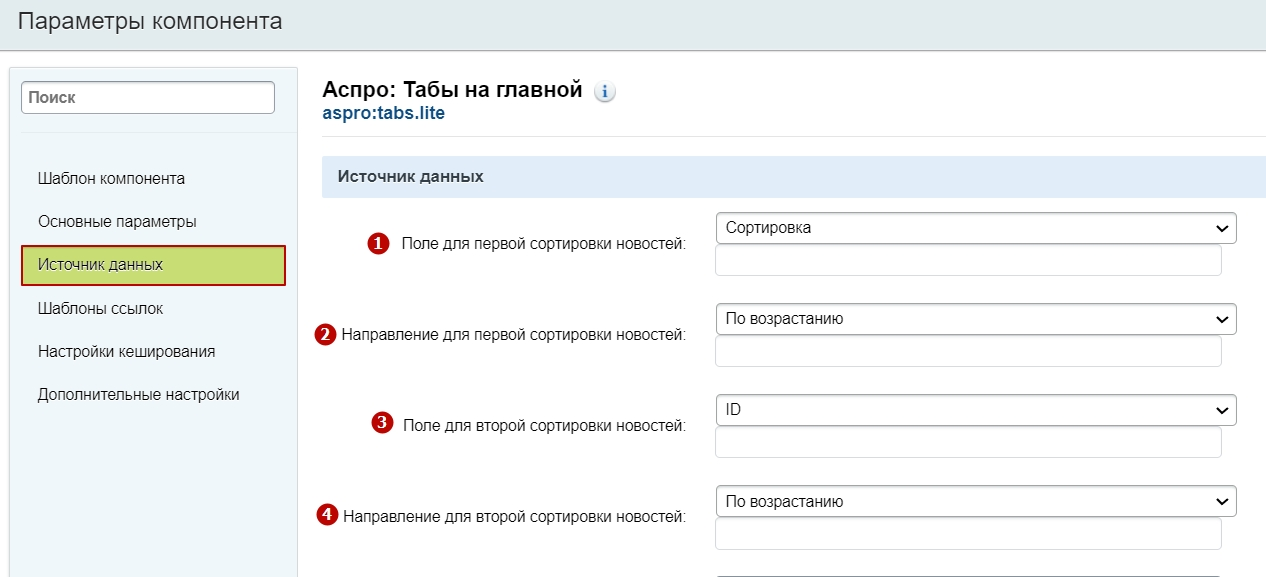Image resolution: width=1266 pixels, height=577 pixels.
Task: Click the info icon beside Аспро: Табы на главной
Action: pos(605,92)
